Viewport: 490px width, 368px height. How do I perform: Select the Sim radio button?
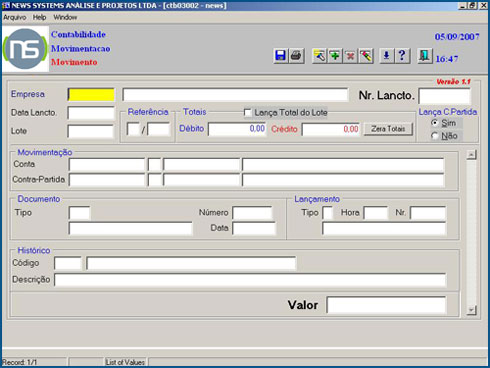(x=434, y=123)
